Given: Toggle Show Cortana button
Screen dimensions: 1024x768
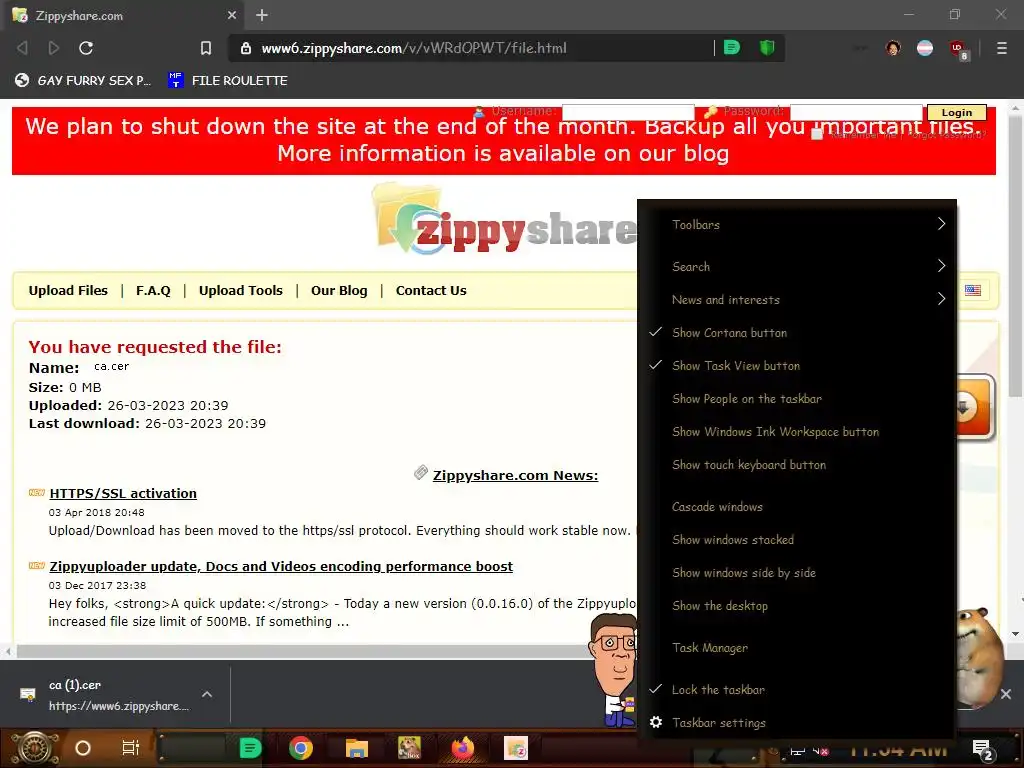Looking at the screenshot, I should click(x=797, y=333).
